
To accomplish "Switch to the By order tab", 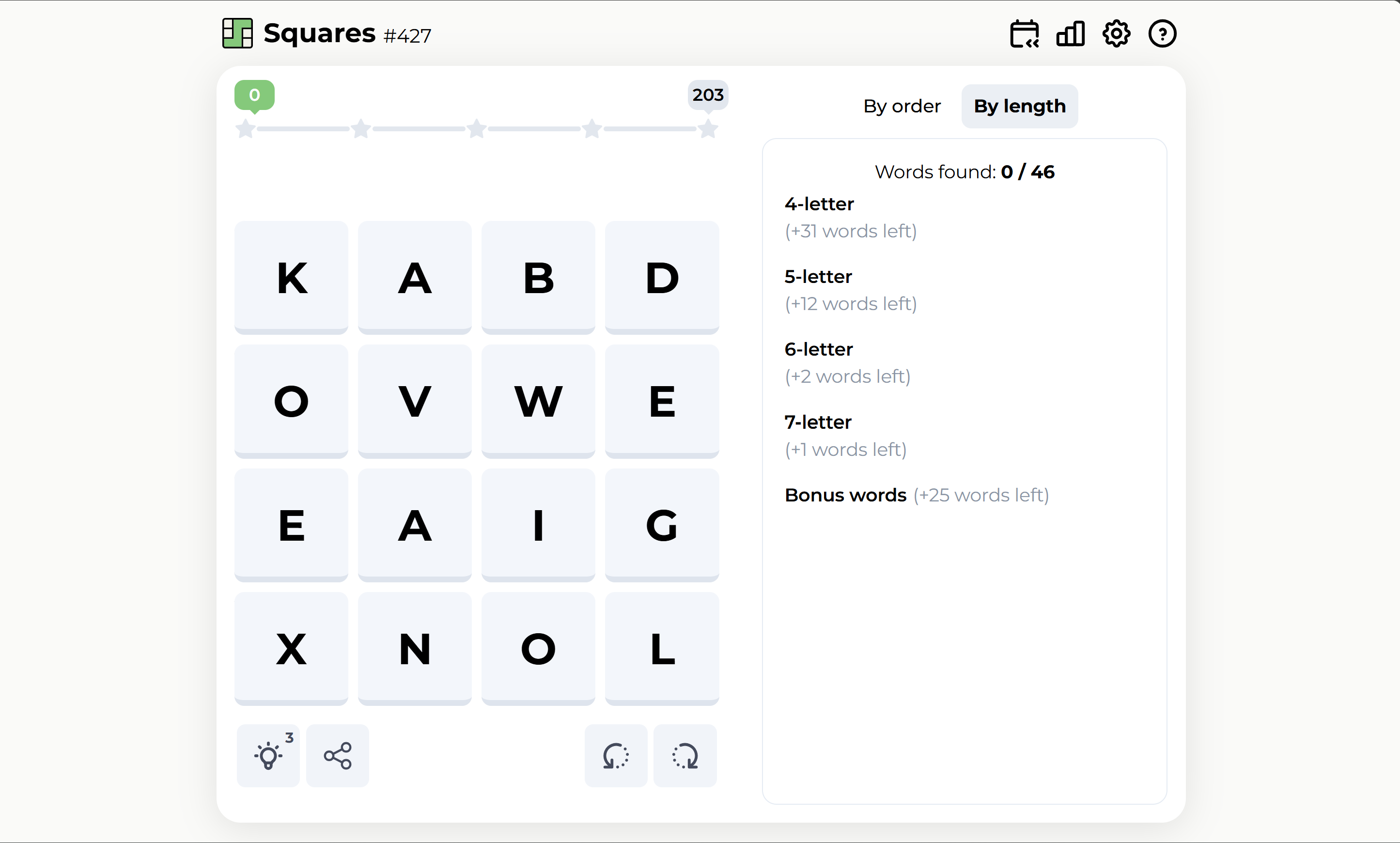I will (902, 106).
